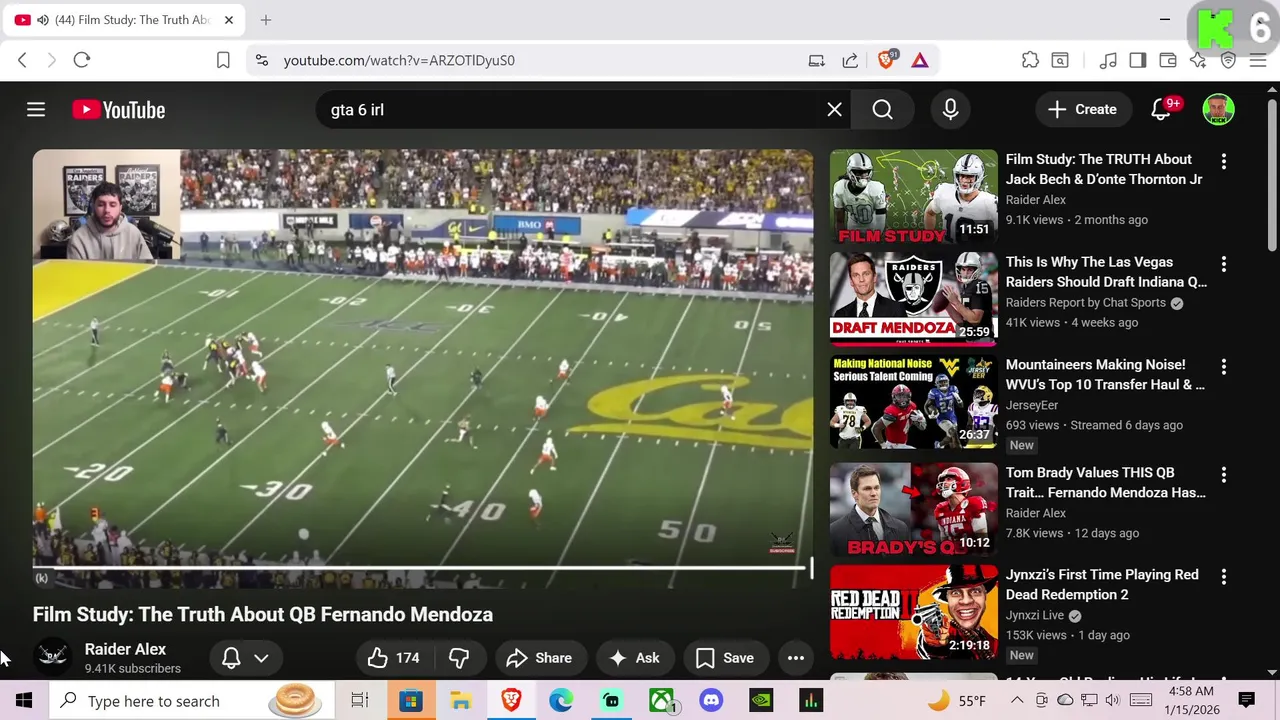The width and height of the screenshot is (1280, 720).
Task: Open a new browser tab
Action: tap(265, 20)
